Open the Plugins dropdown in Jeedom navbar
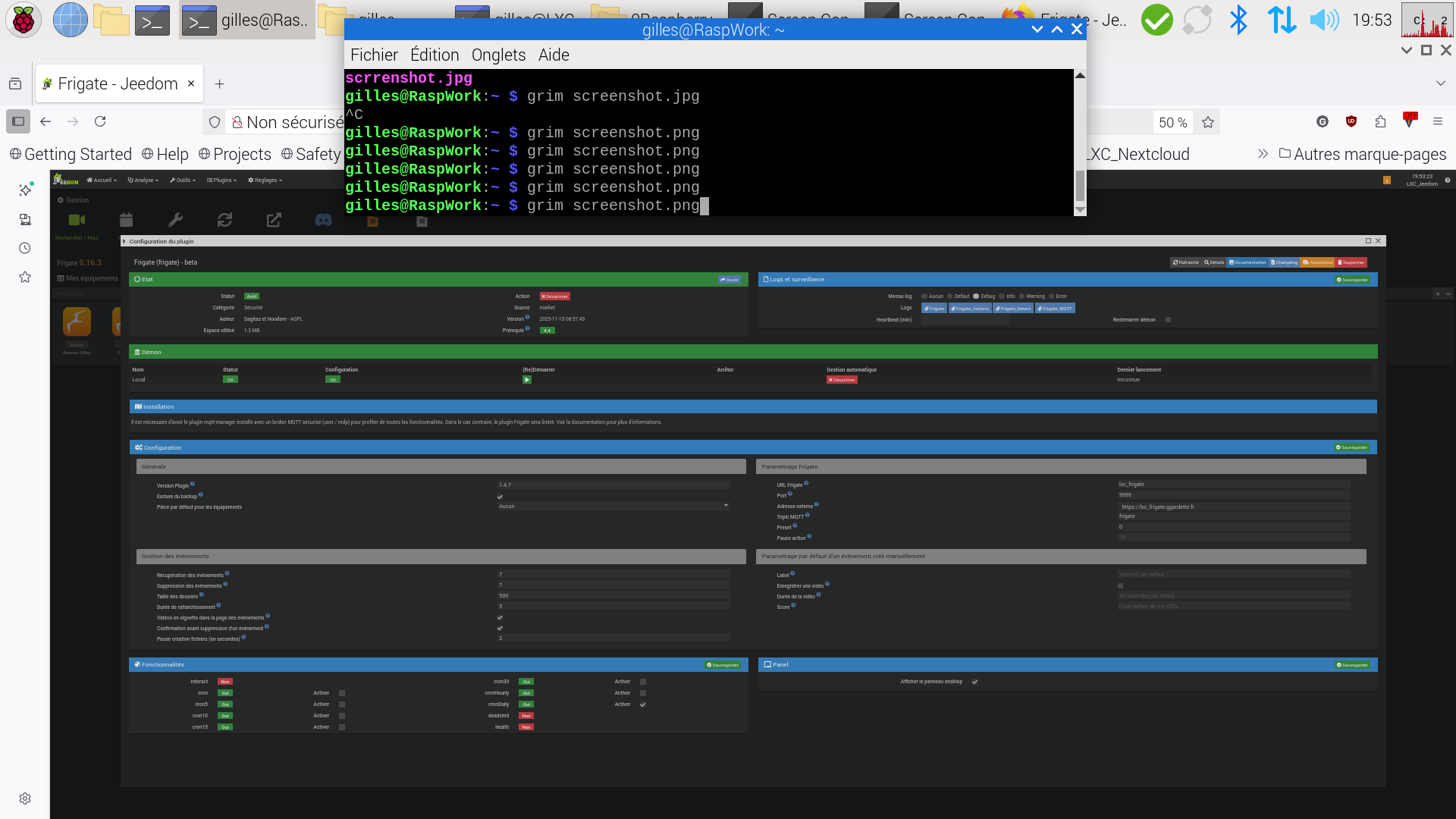The height and width of the screenshot is (819, 1456). point(221,180)
